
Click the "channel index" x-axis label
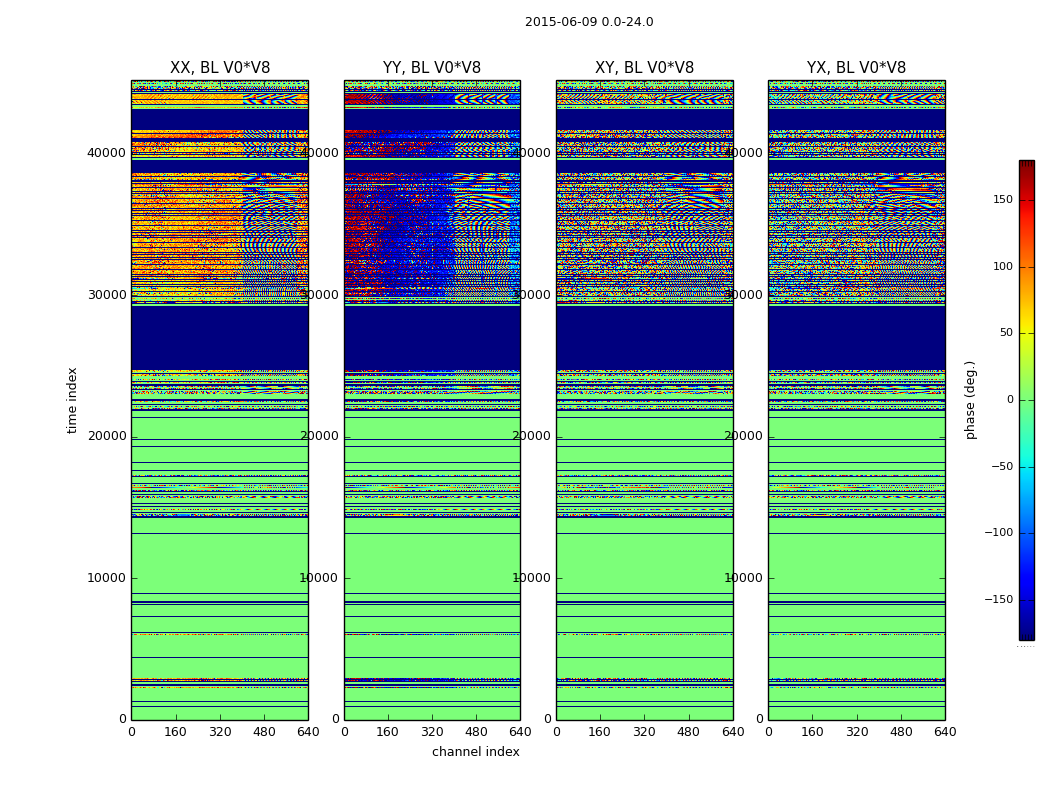[x=476, y=752]
